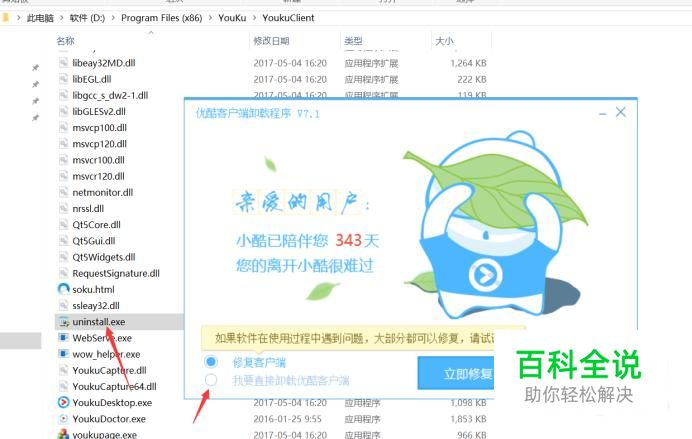Sort by the 修改日期 column header

tap(271, 41)
